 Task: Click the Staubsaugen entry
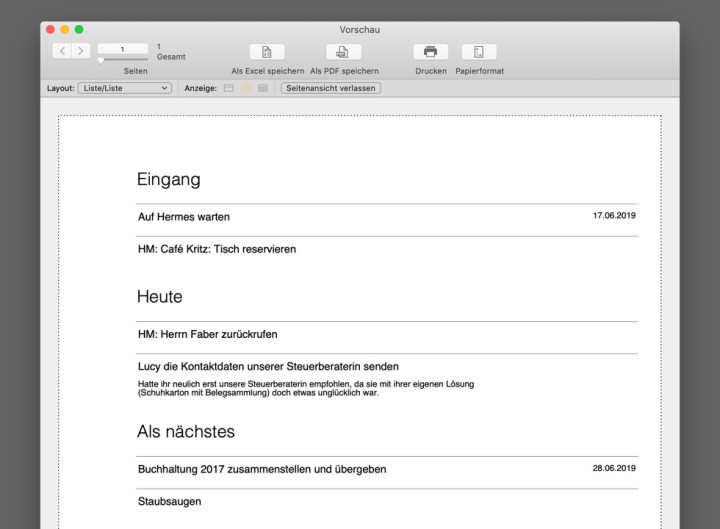[169, 501]
